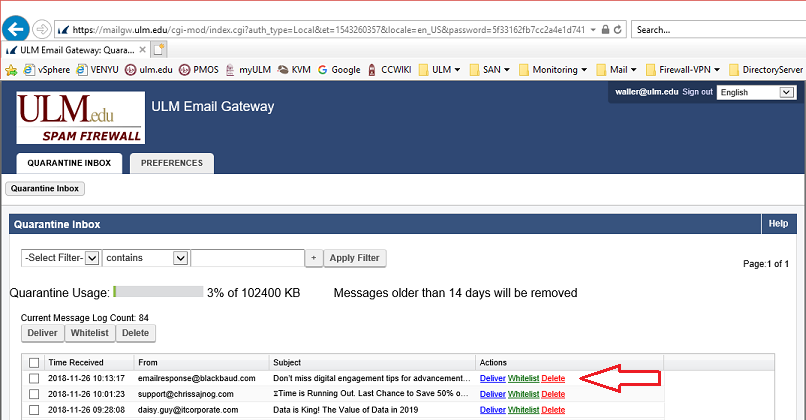This screenshot has height=420, width=806.
Task: Open a new browser tab
Action: [x=159, y=49]
